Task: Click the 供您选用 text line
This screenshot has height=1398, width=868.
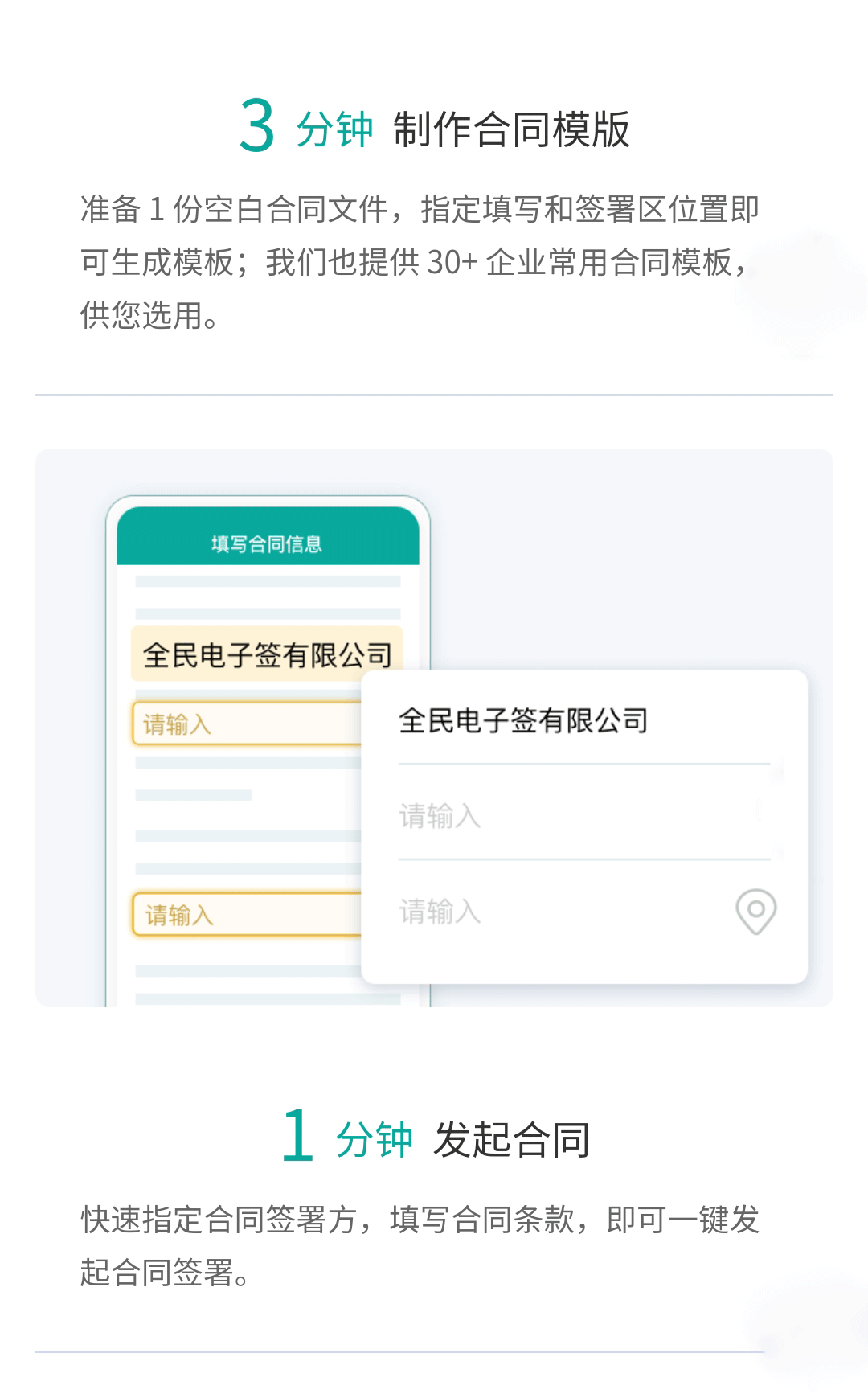Action: click(149, 315)
